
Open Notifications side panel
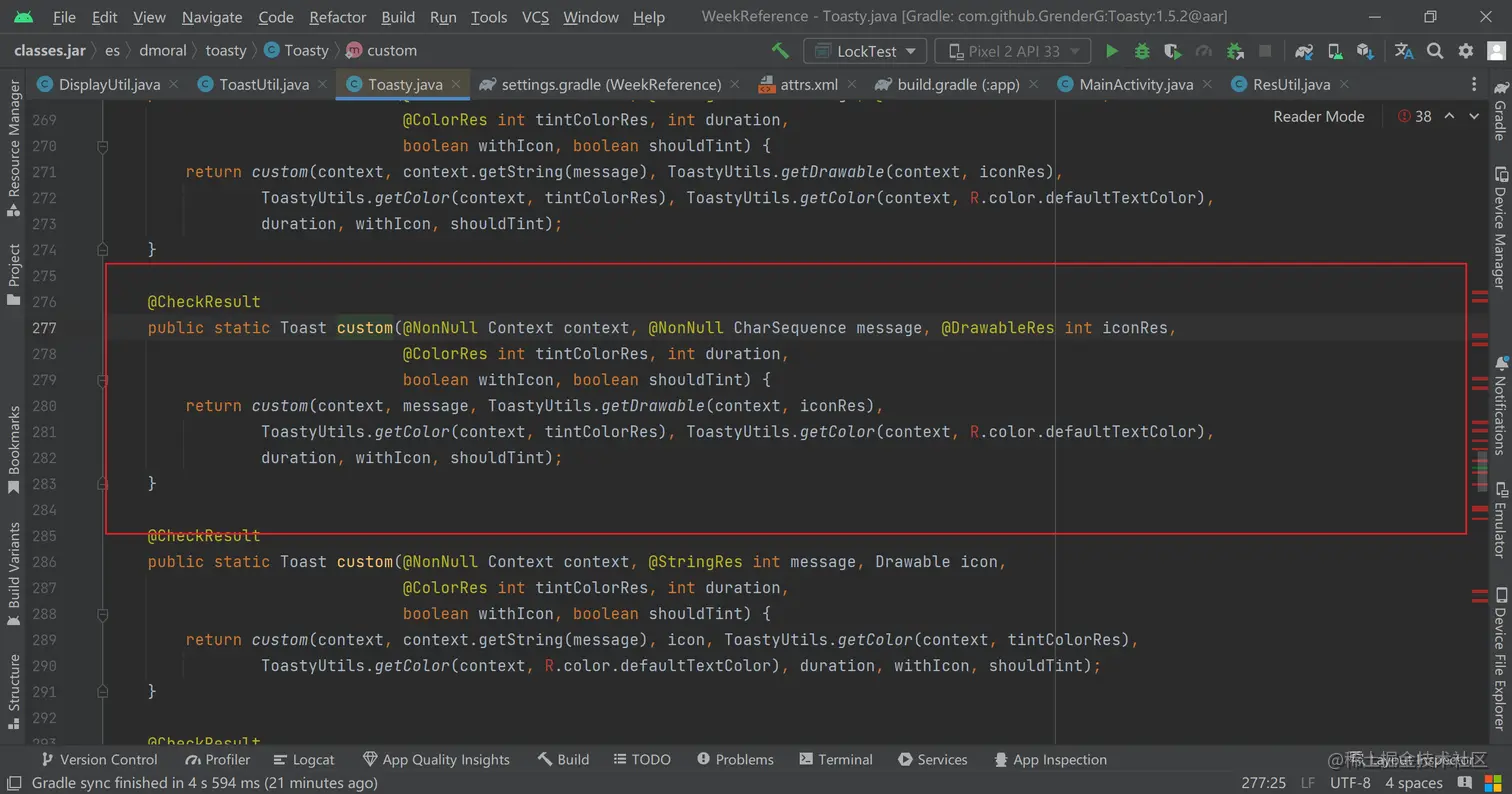tap(1499, 406)
